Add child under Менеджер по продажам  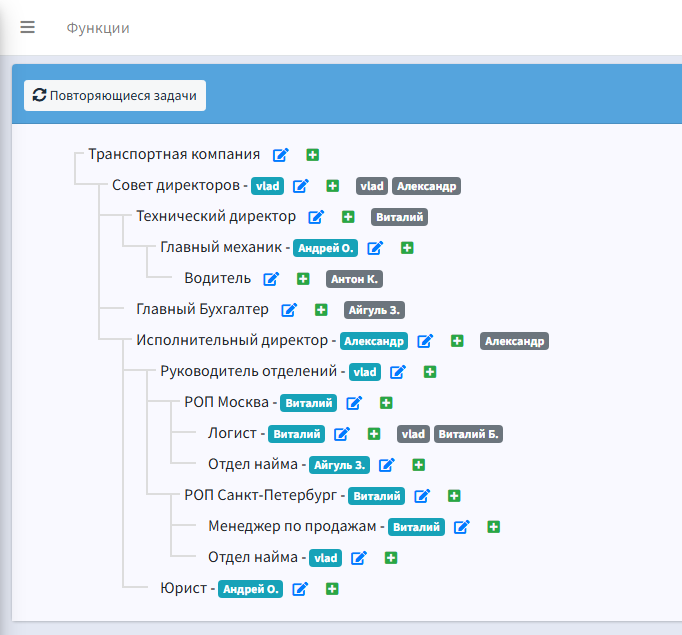point(493,527)
